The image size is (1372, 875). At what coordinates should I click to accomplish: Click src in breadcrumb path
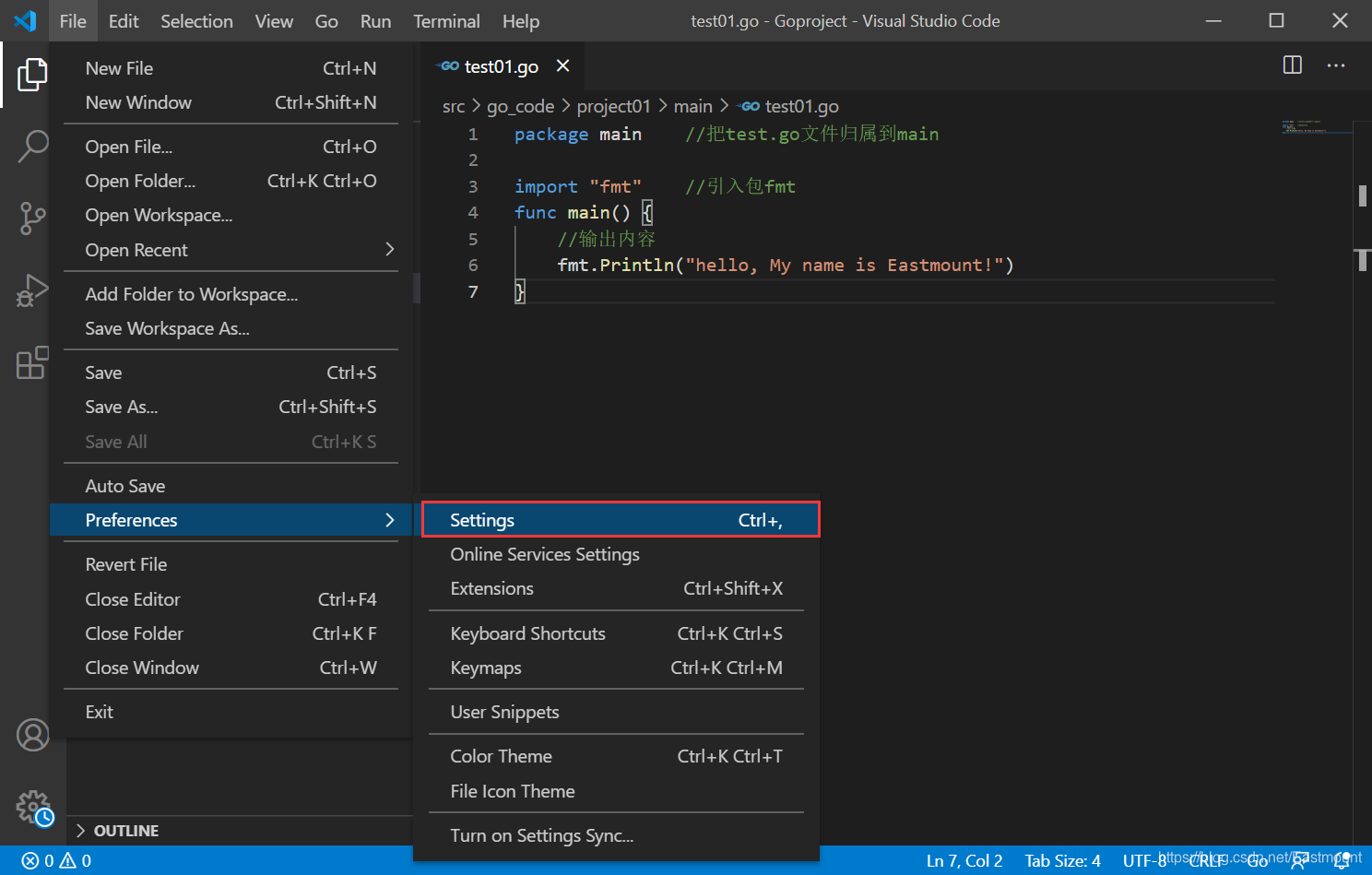click(x=454, y=106)
